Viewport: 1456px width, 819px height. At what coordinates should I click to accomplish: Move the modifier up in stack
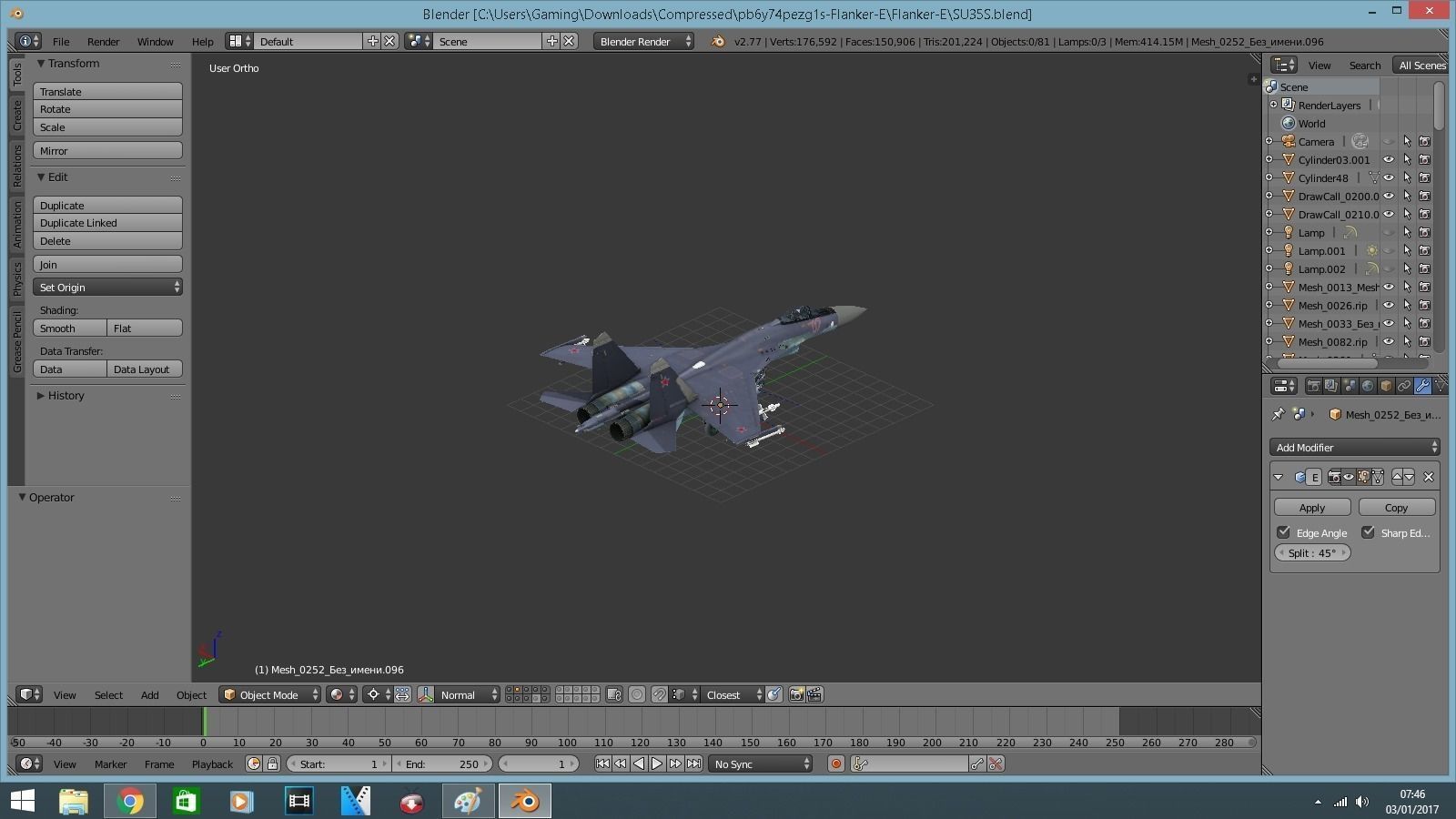1397,477
